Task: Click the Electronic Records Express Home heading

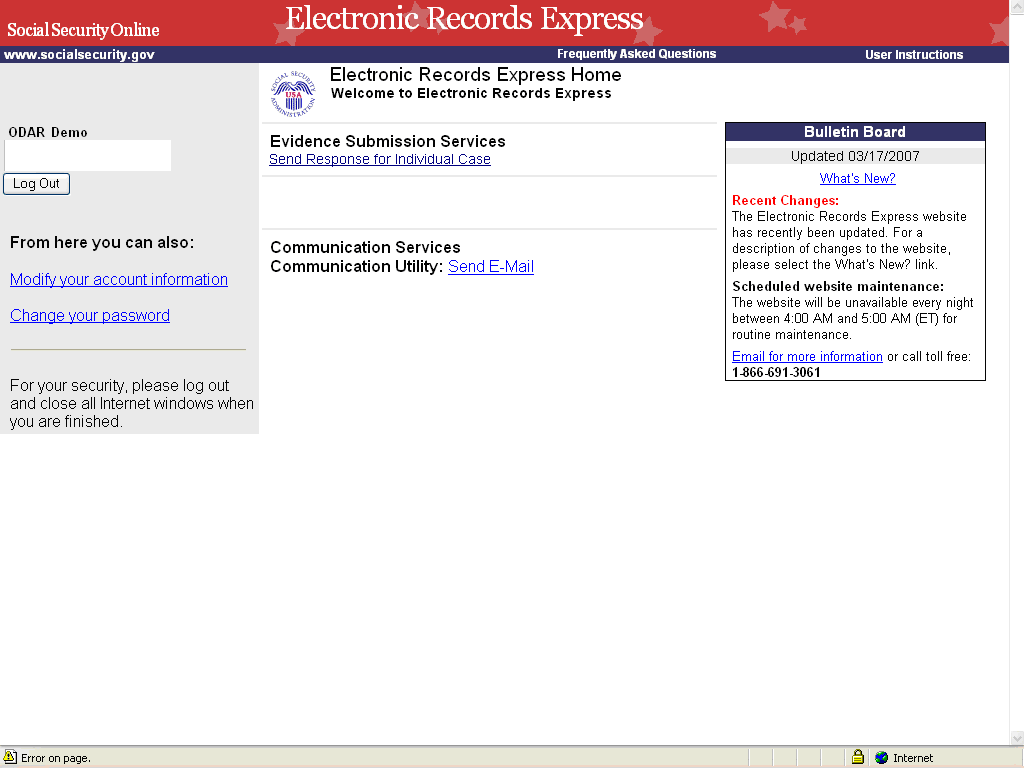Action: click(475, 74)
